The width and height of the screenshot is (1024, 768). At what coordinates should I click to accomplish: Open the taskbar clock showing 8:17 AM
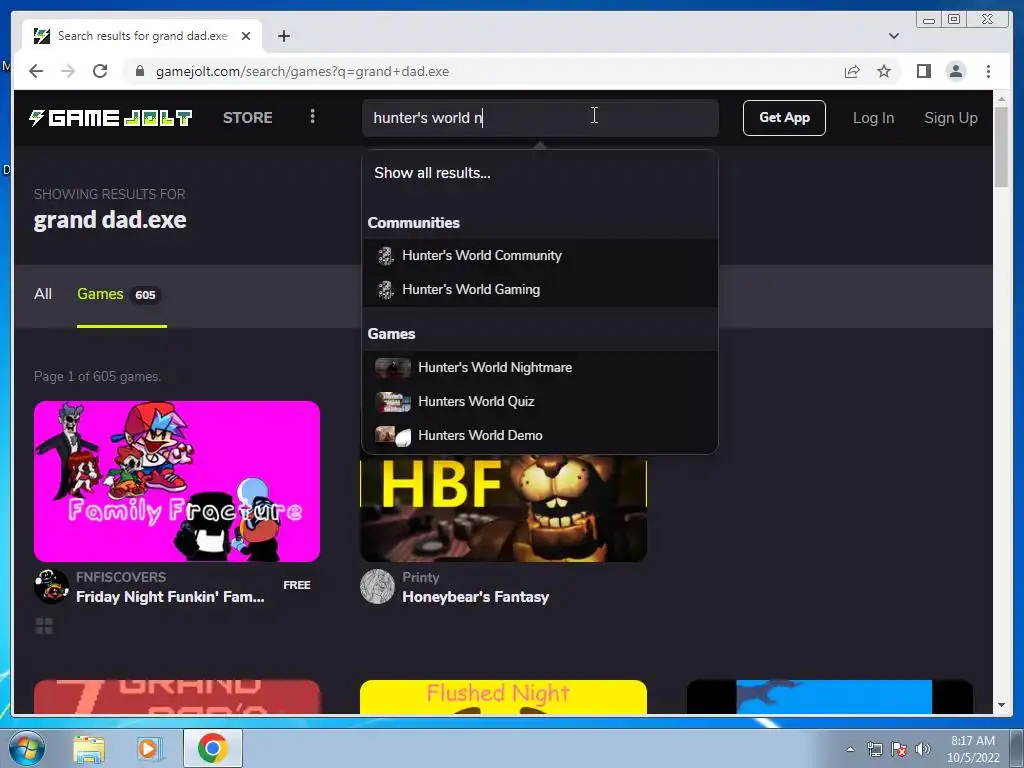point(973,749)
